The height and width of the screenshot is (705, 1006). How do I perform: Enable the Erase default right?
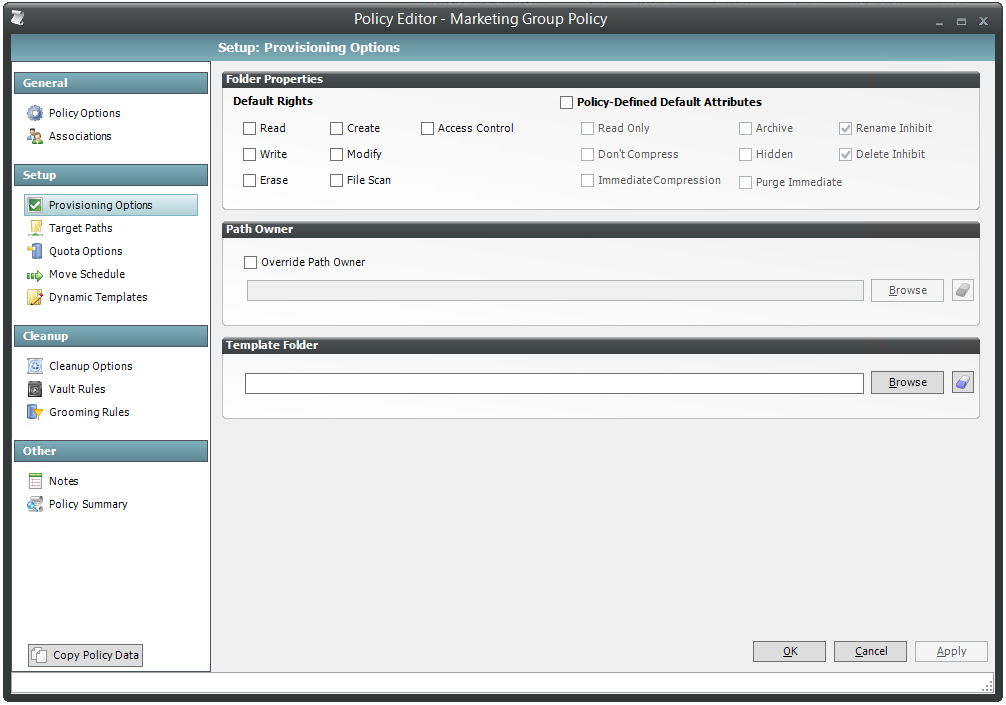[x=250, y=181]
